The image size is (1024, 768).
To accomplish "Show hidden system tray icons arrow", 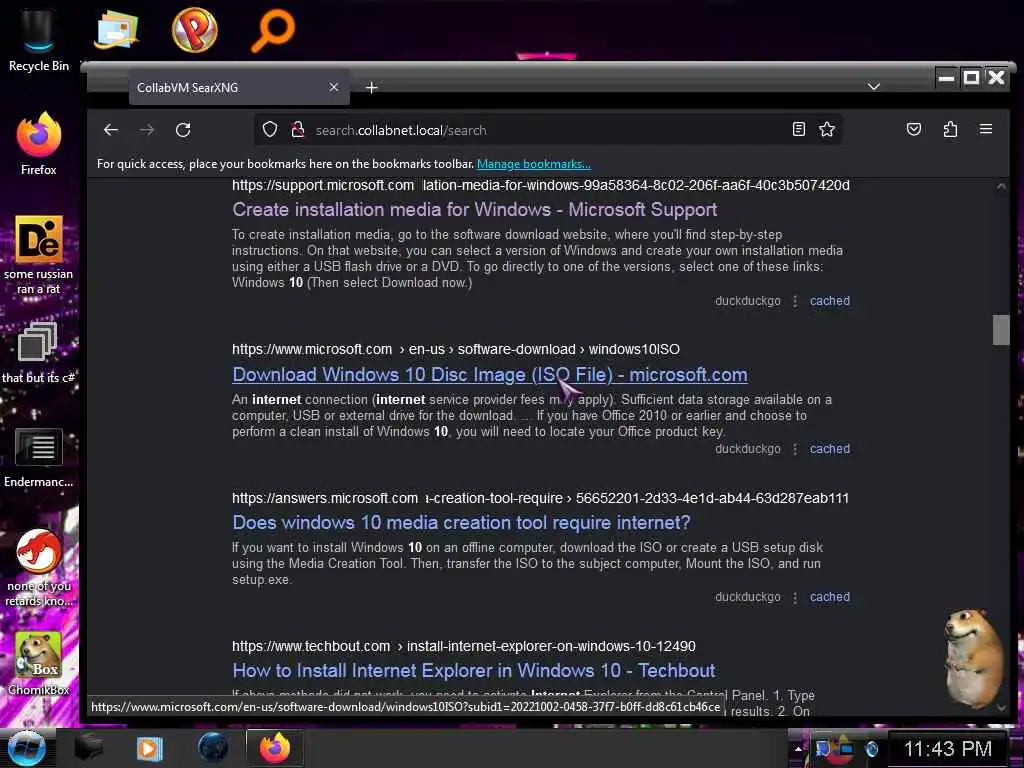I will coord(797,749).
